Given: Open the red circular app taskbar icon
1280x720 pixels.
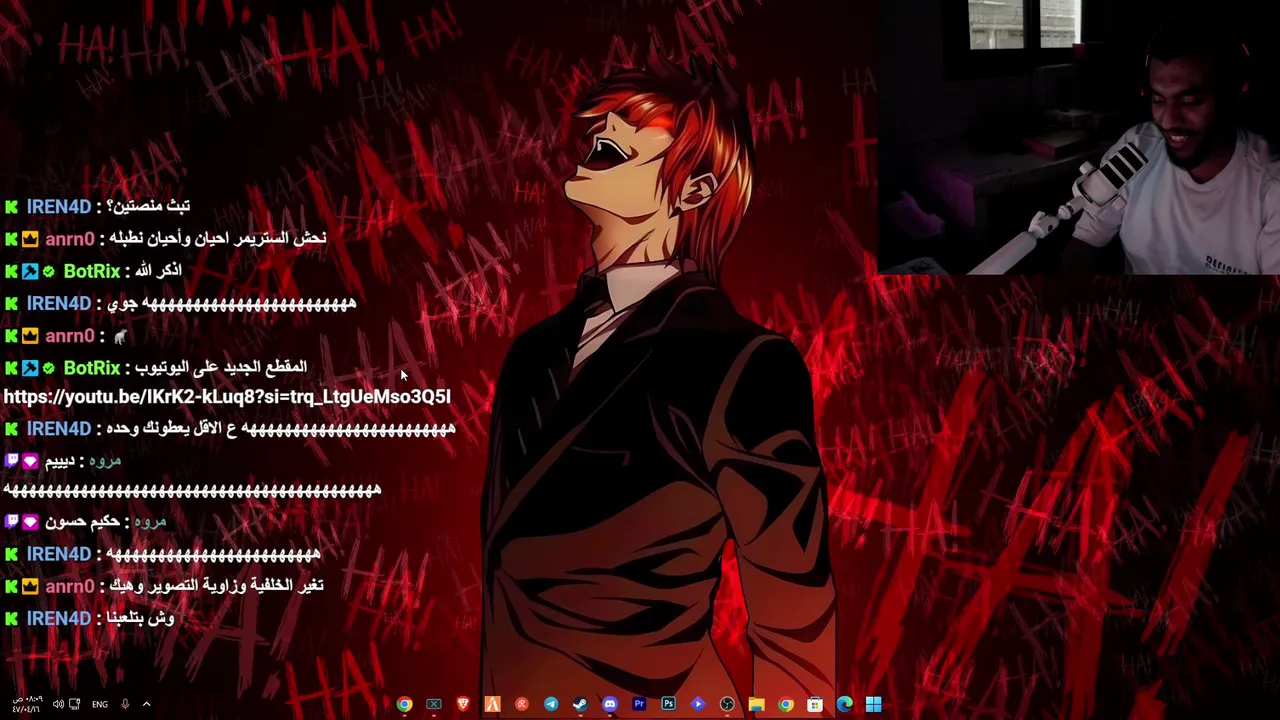Looking at the screenshot, I should click(x=521, y=705).
